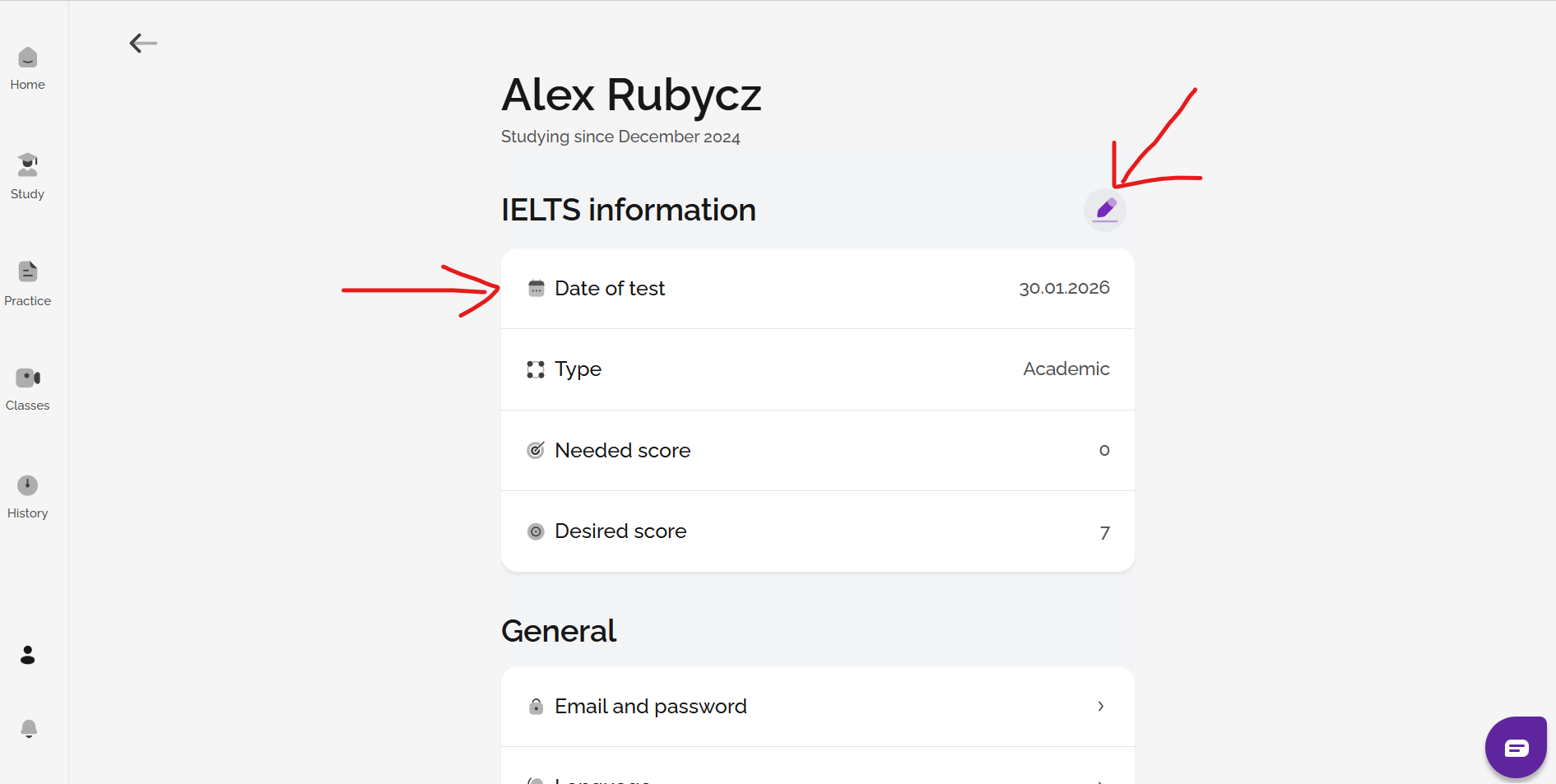Viewport: 1556px width, 784px height.
Task: Edit IELTS information with pencil icon
Action: [x=1105, y=210]
